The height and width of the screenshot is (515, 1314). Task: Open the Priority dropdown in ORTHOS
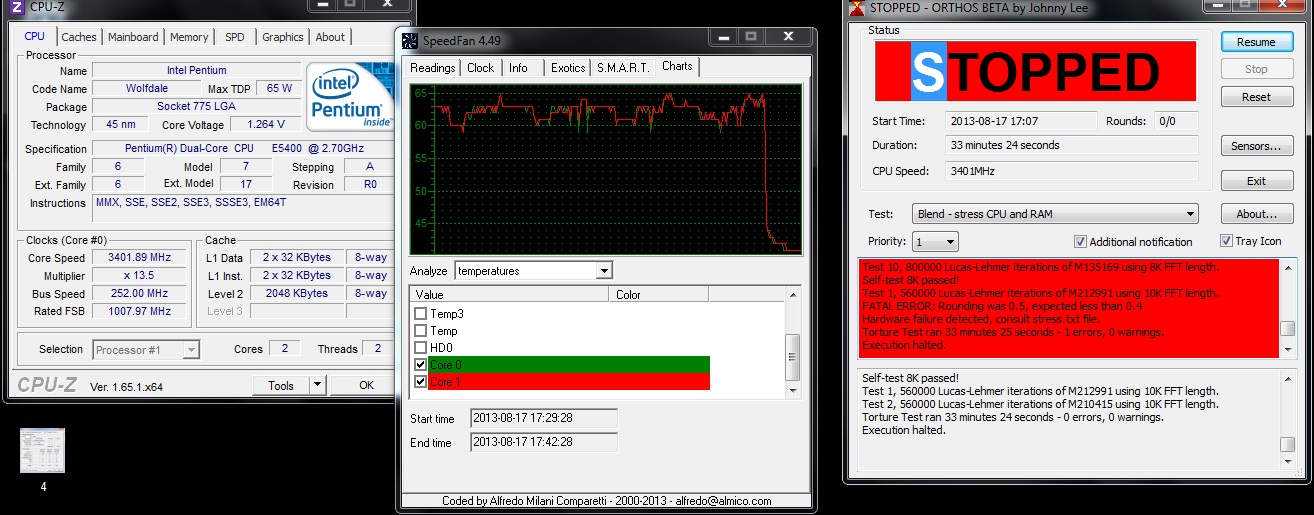[935, 242]
